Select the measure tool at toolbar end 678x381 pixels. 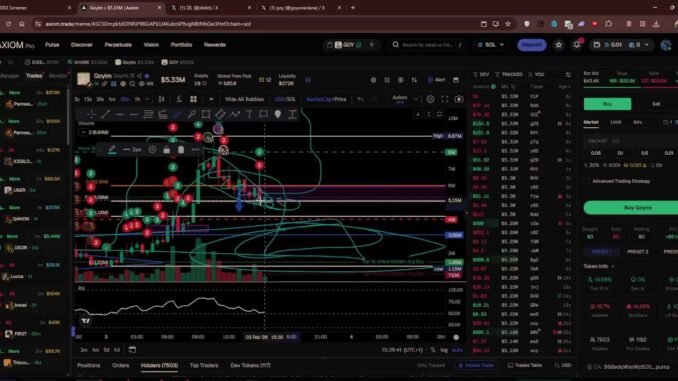[x=292, y=114]
